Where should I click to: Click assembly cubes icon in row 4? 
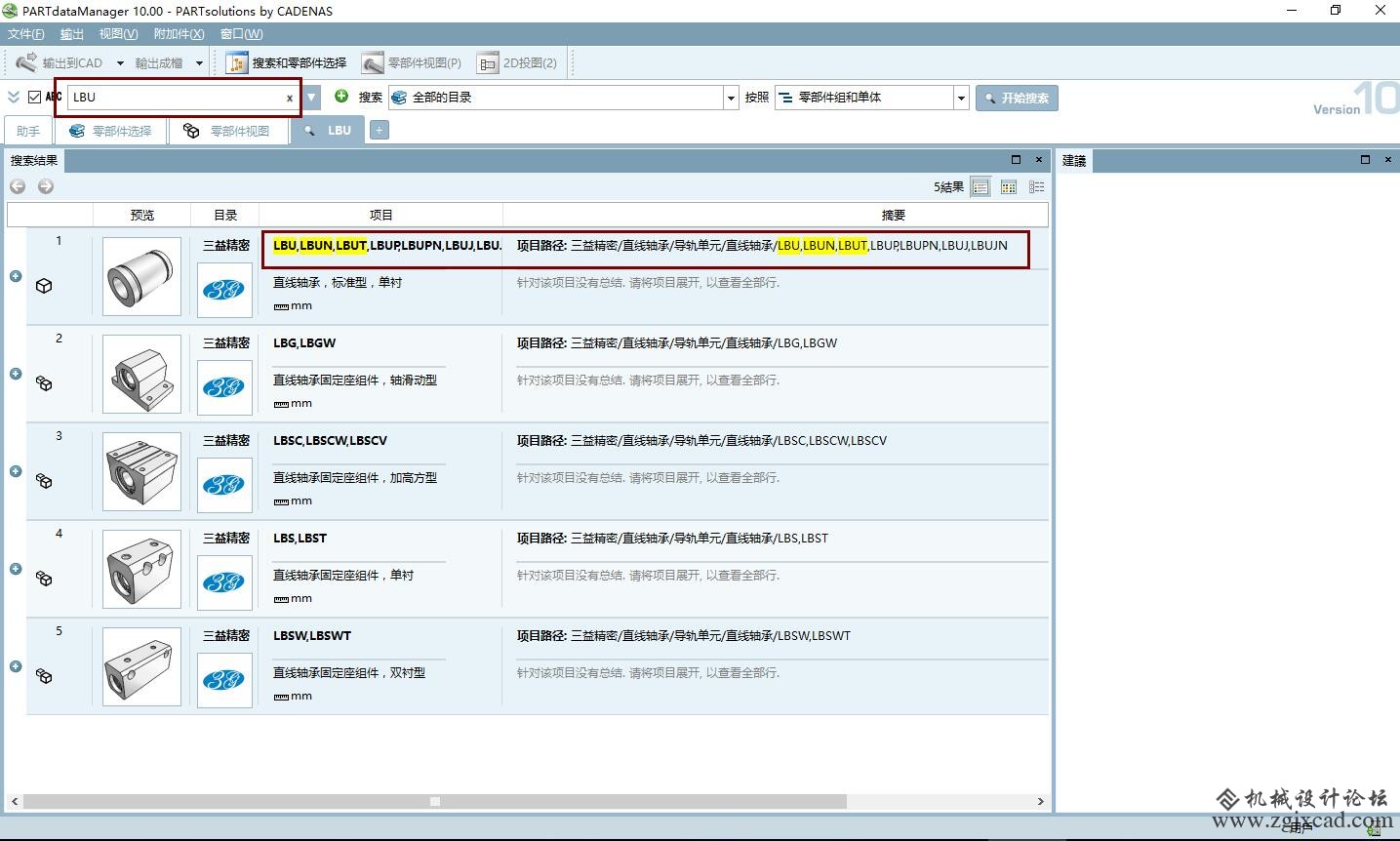44,579
